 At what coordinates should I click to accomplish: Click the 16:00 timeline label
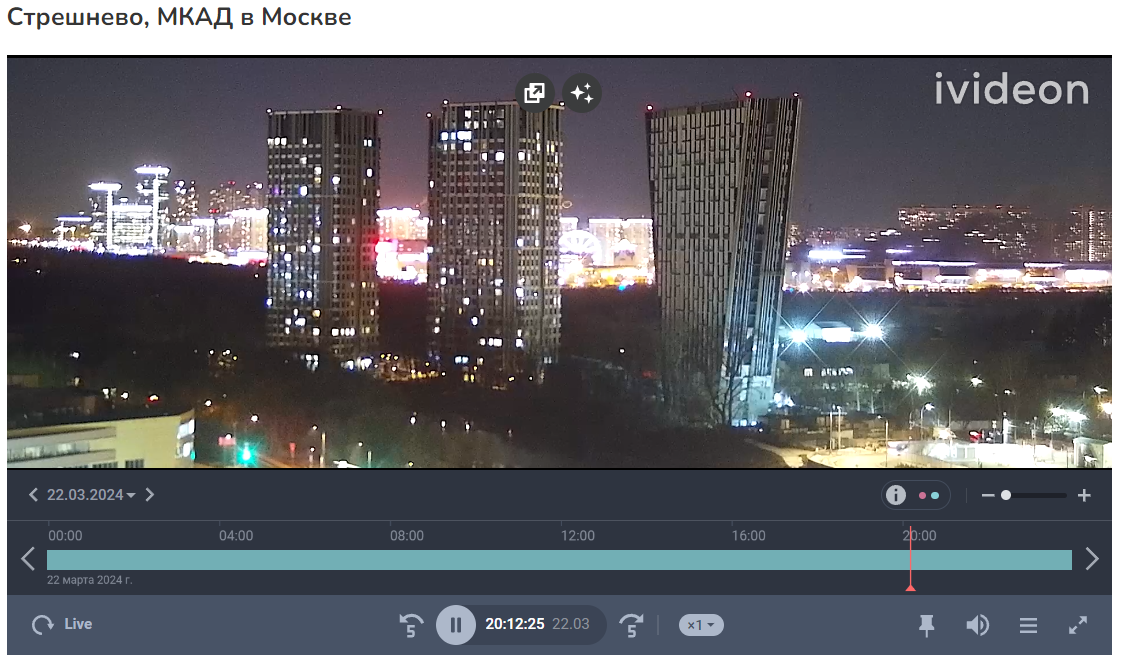point(749,535)
